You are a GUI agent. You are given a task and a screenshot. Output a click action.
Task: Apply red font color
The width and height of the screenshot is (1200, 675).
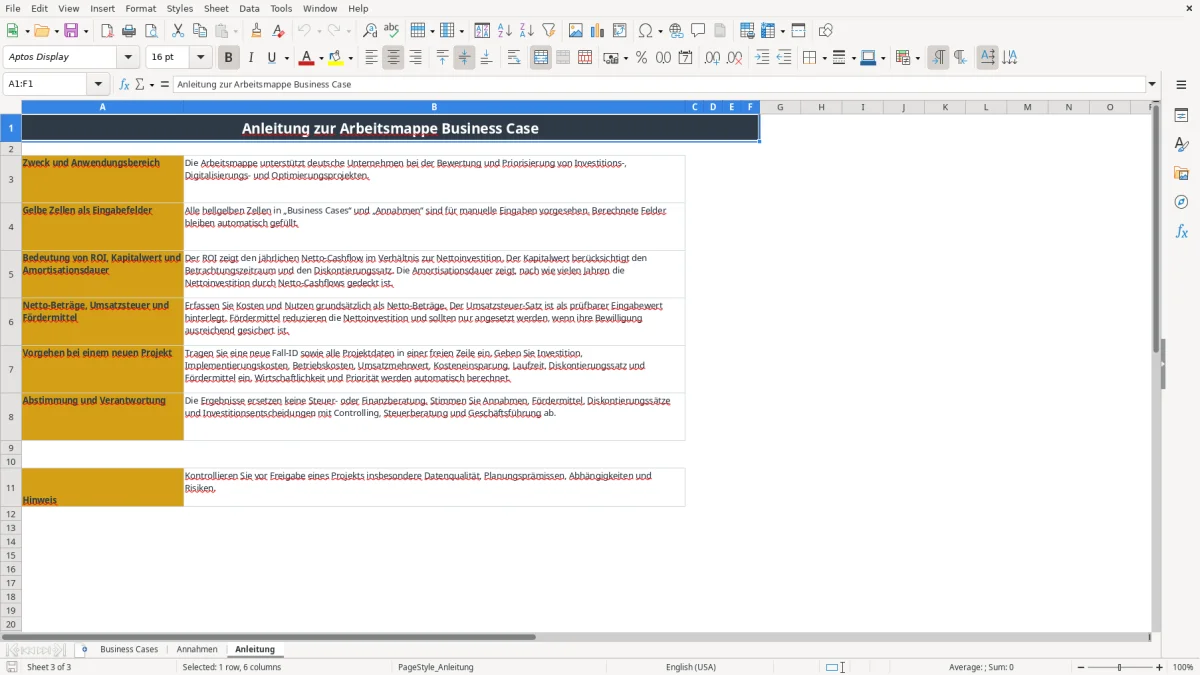307,58
